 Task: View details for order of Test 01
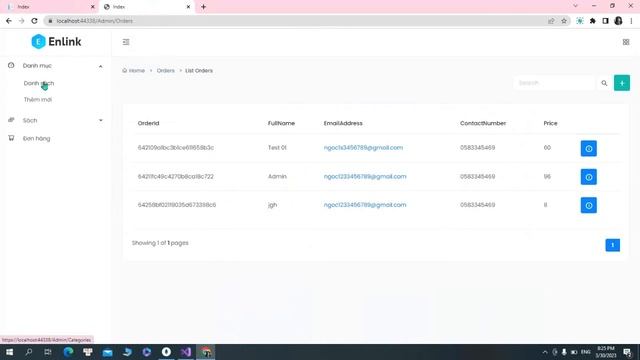pos(589,149)
